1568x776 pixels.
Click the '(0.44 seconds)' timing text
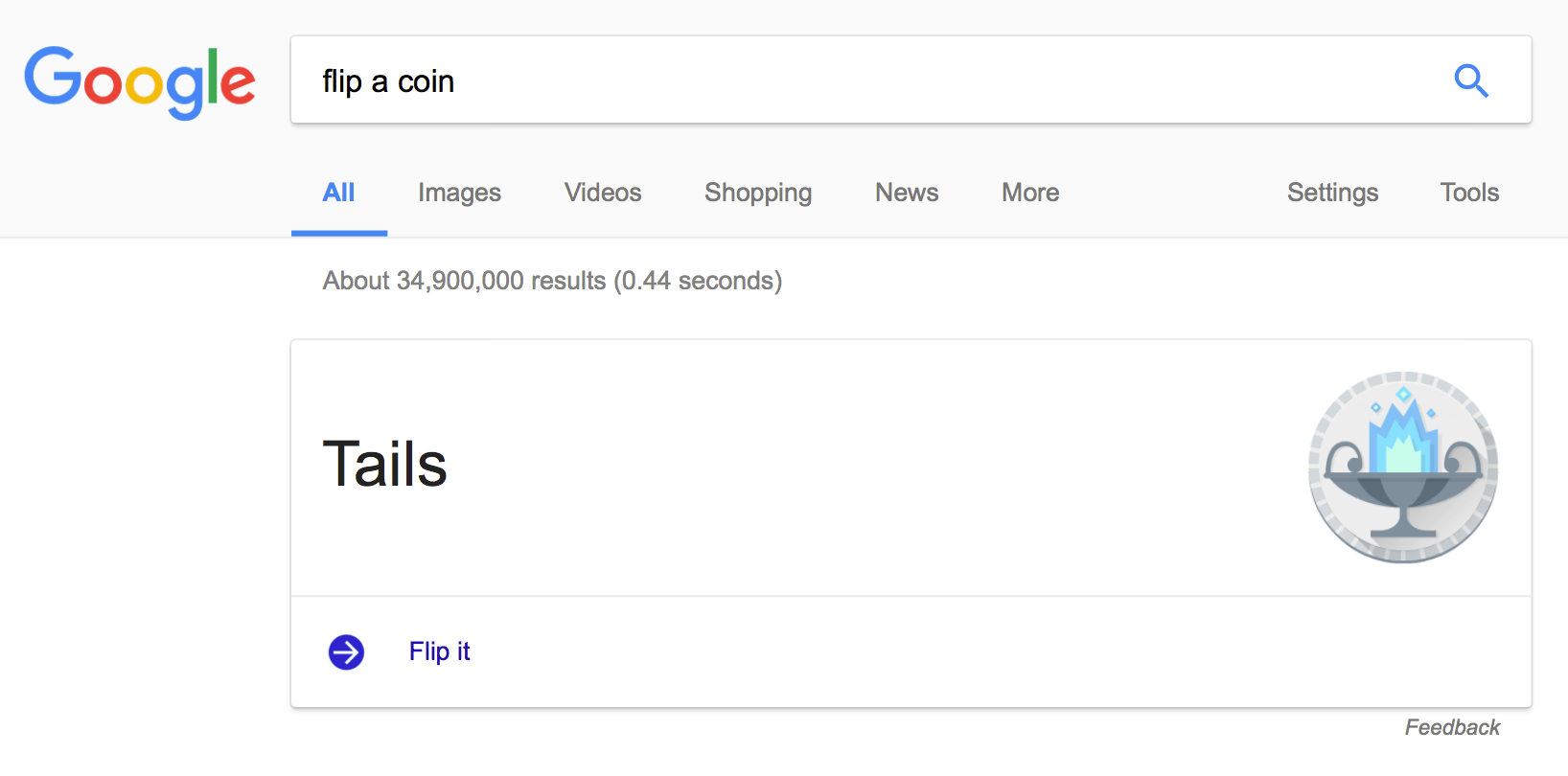tap(699, 281)
